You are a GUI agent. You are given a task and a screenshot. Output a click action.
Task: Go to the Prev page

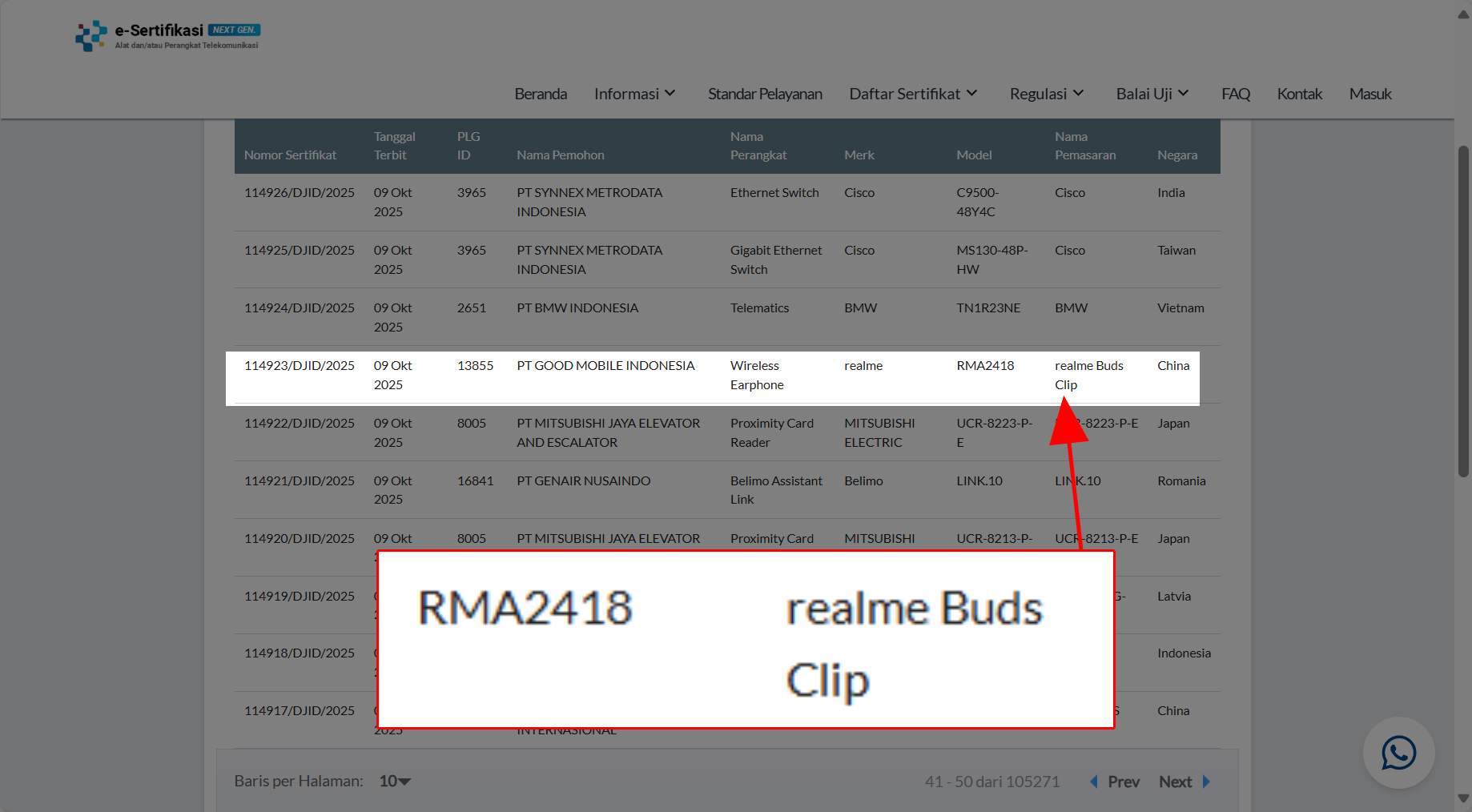coord(1124,782)
